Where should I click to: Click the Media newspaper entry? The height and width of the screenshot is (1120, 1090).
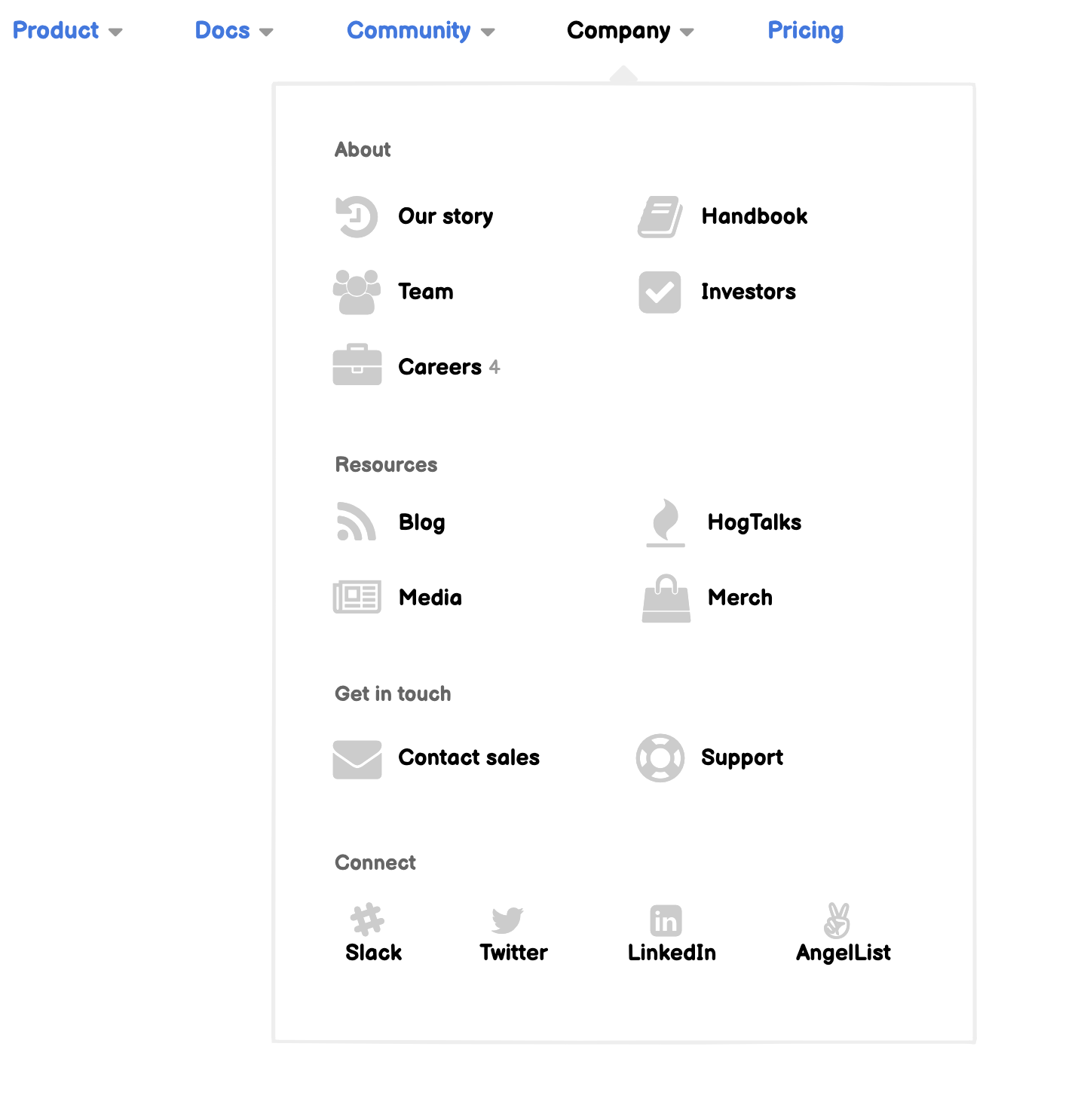[430, 598]
